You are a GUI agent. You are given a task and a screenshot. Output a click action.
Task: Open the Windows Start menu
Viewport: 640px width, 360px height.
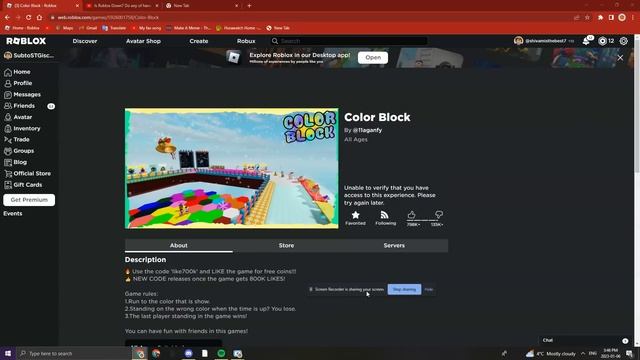click(8, 353)
